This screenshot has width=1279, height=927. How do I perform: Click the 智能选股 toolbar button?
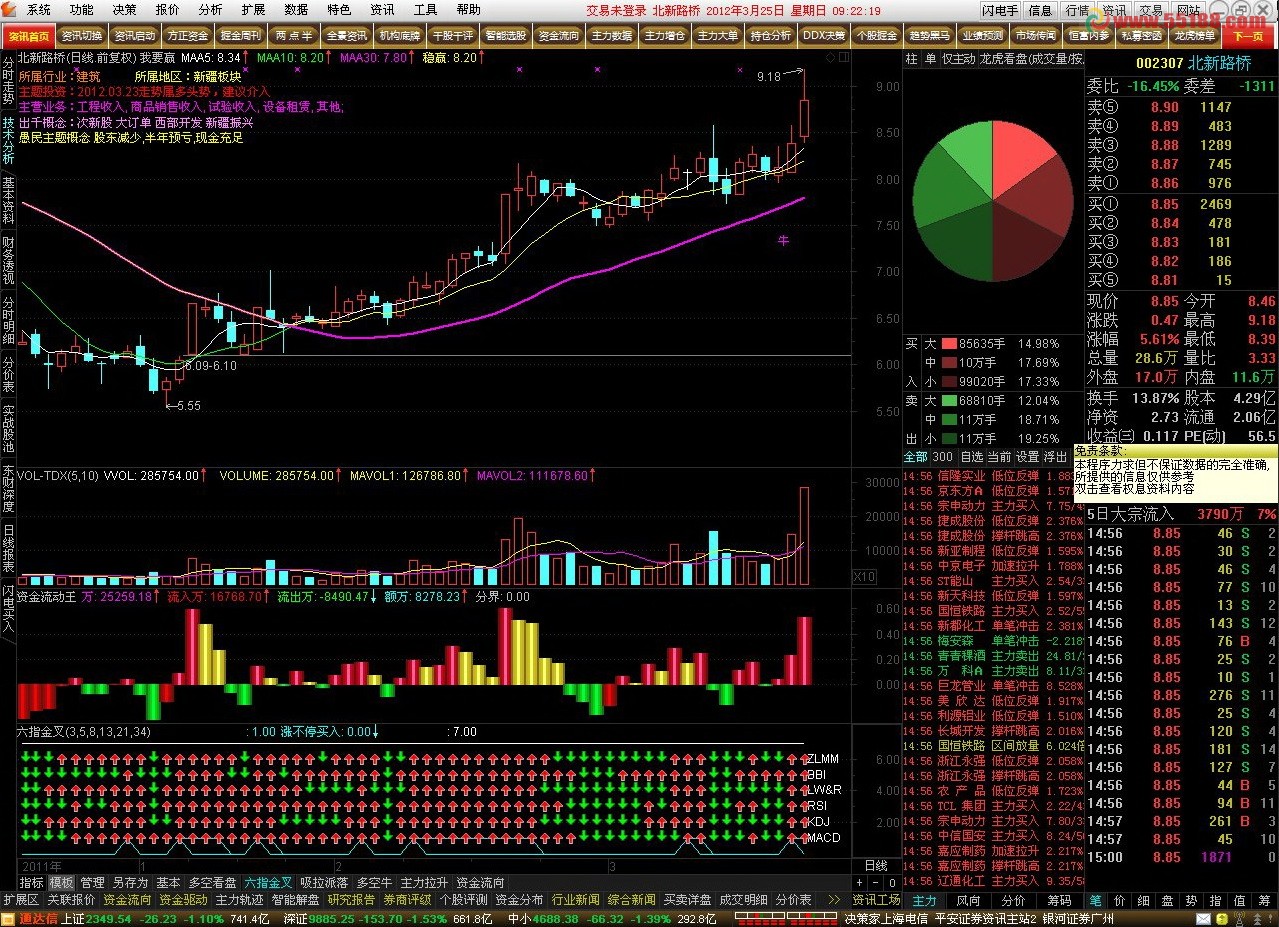[505, 36]
